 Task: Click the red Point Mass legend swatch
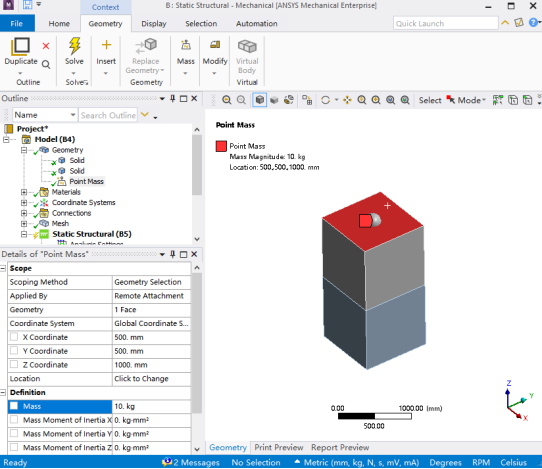tap(221, 146)
